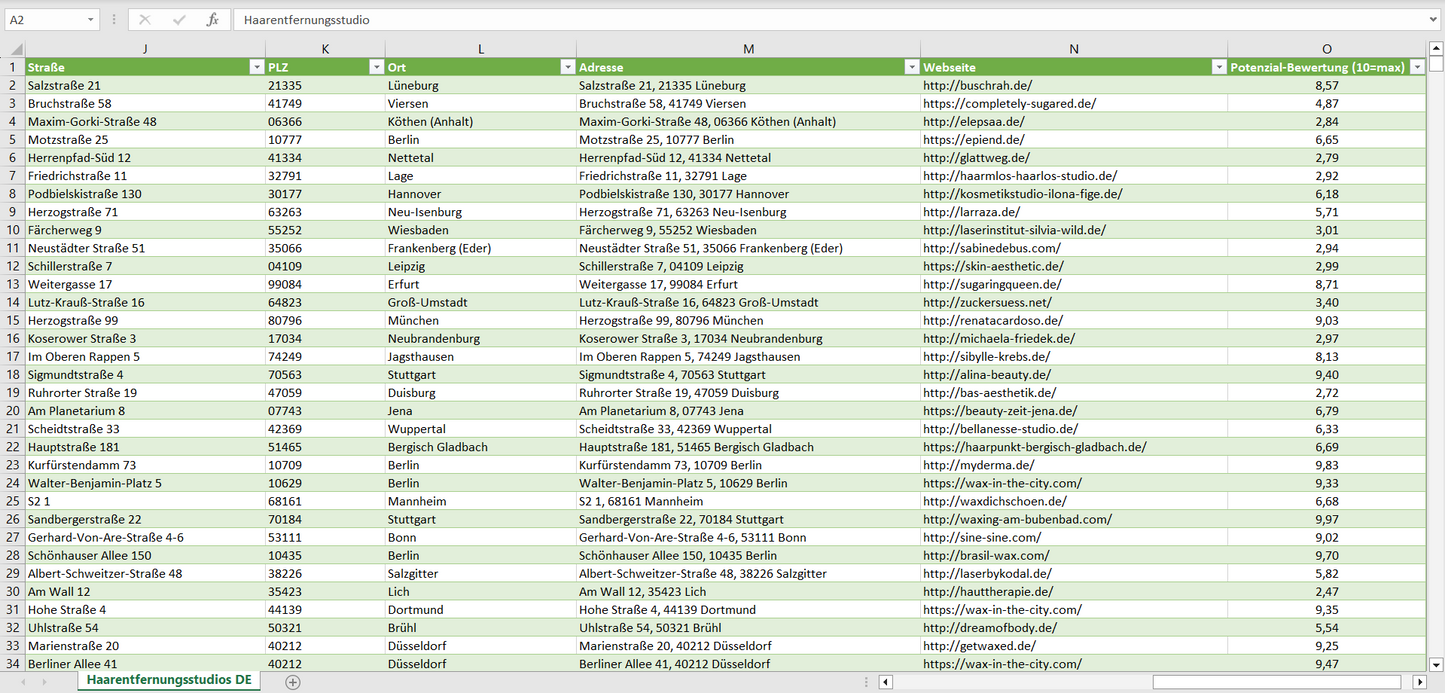Select all cells using the corner triangle button
This screenshot has height=693, width=1445.
click(14, 48)
